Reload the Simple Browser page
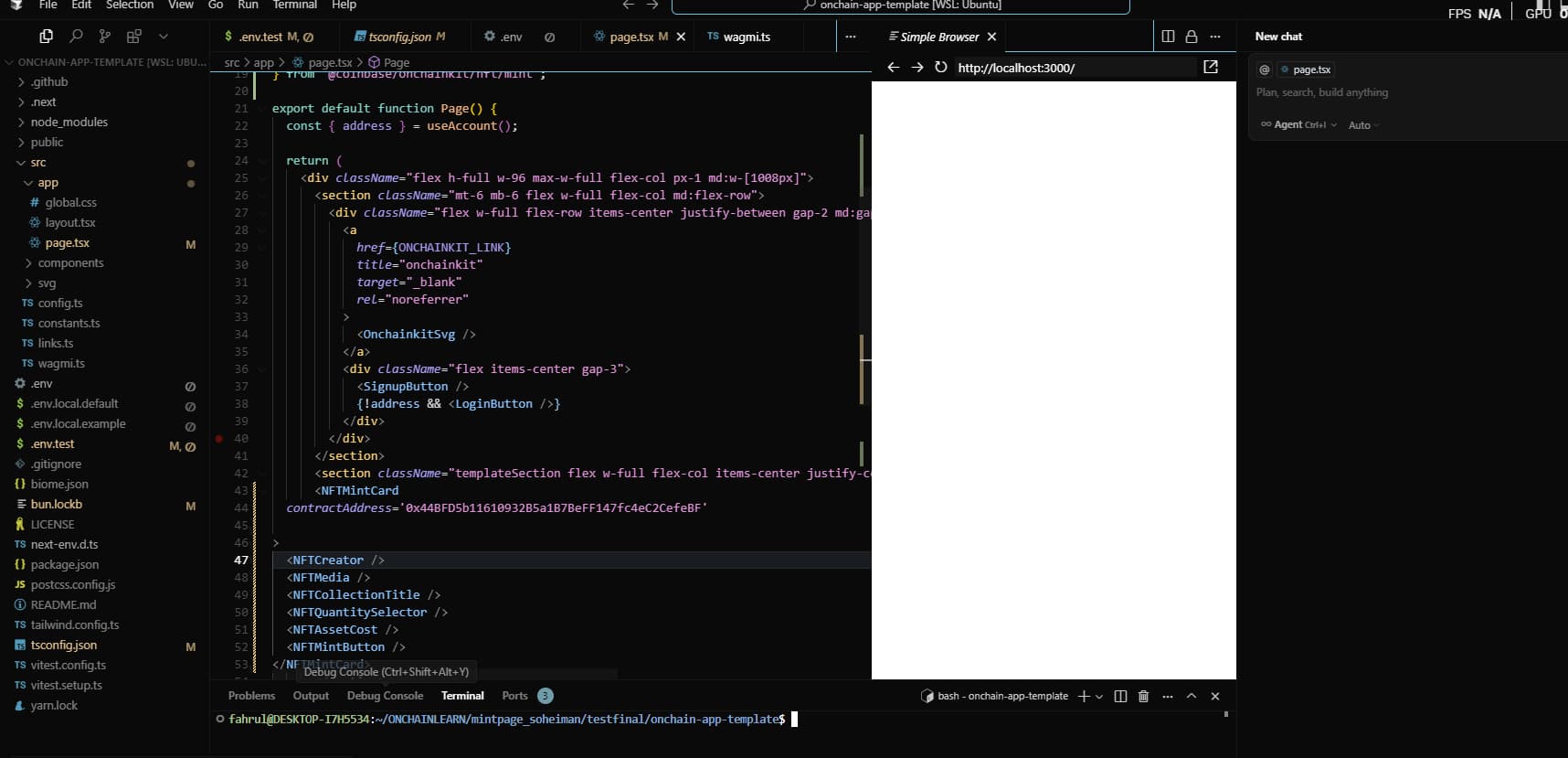The width and height of the screenshot is (1568, 758). click(x=940, y=68)
